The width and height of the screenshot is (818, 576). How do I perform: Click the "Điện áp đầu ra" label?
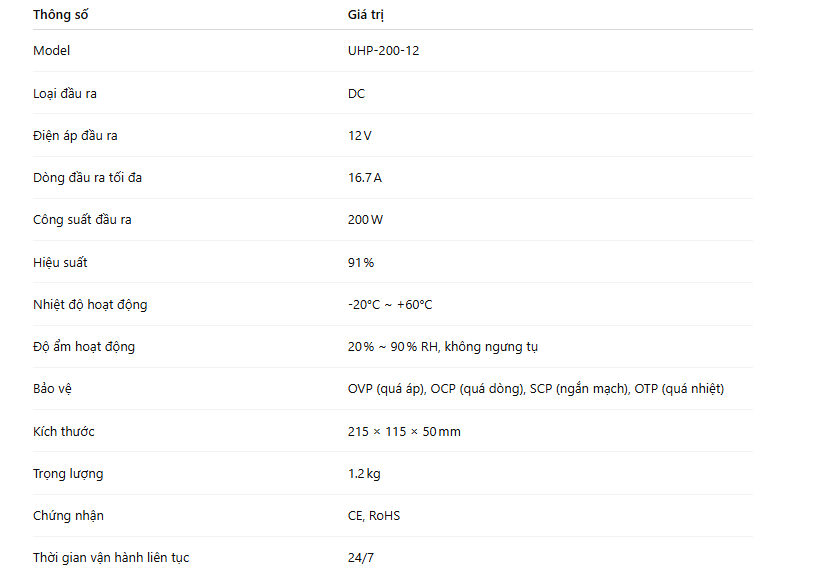click(x=75, y=135)
